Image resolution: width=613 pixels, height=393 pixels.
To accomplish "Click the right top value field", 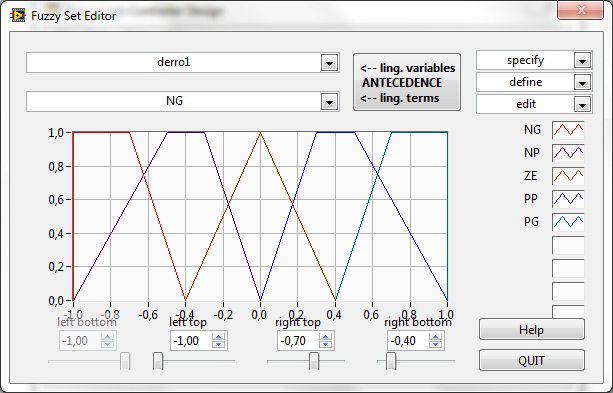I will pos(298,341).
